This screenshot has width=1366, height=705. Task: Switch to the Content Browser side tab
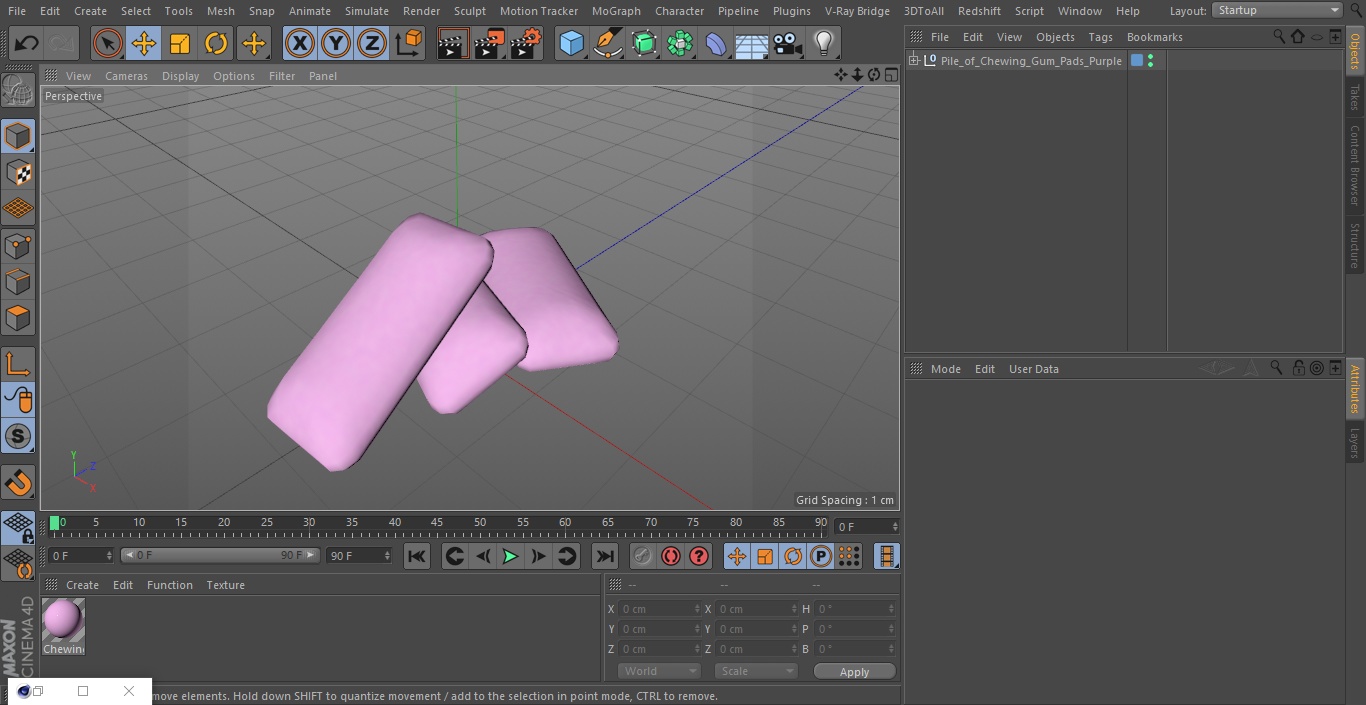coord(1355,165)
